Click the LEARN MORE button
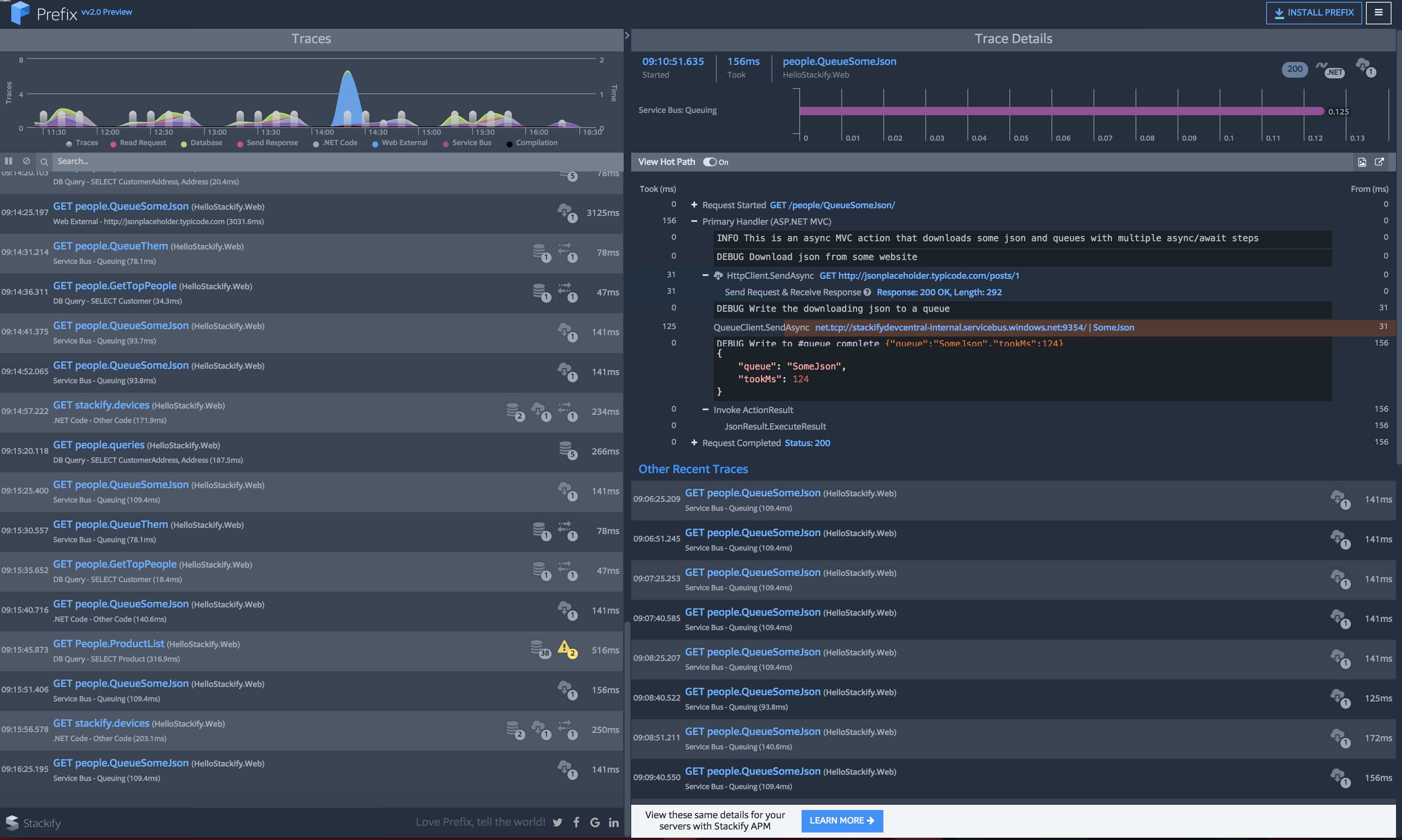 coord(842,821)
